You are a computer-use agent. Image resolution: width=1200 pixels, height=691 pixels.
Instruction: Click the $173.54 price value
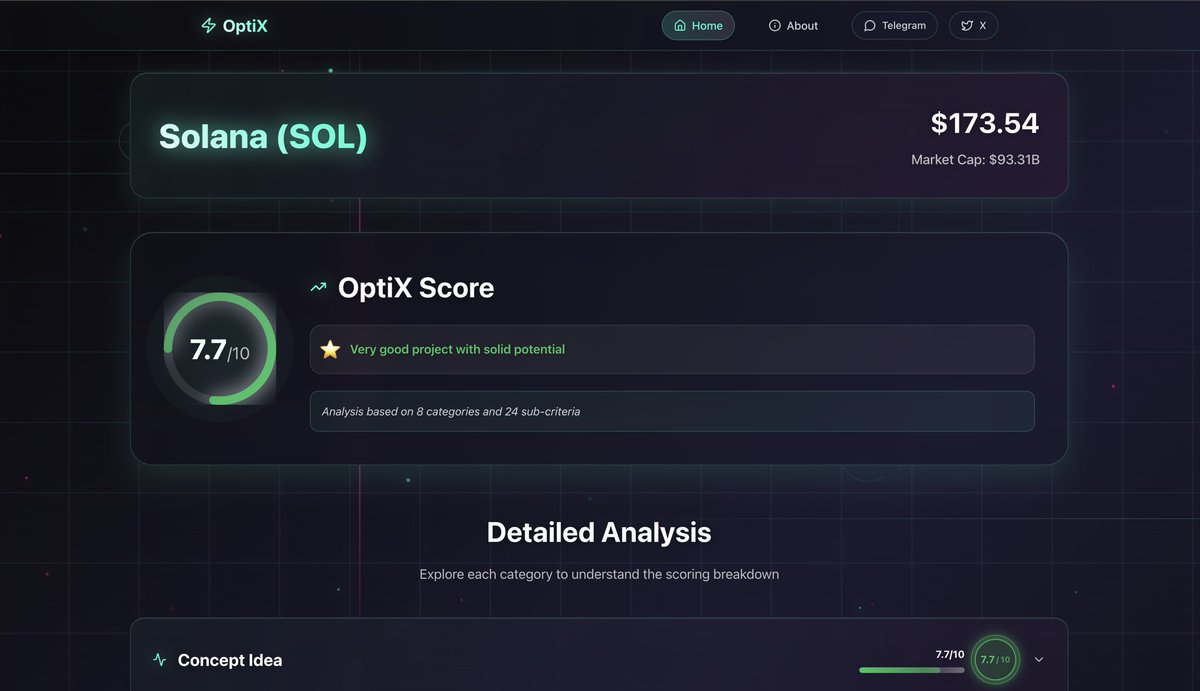click(985, 123)
